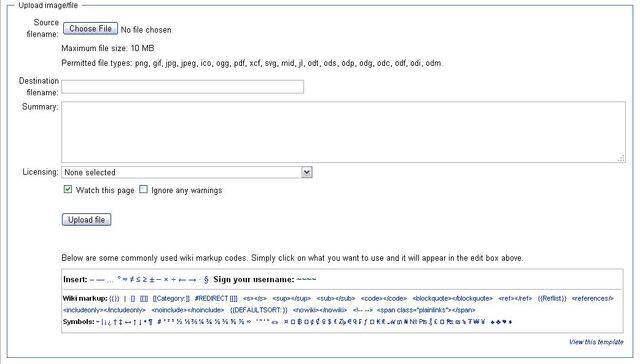
Task: Insert the {{Reflist}} template markup
Action: [x=552, y=298]
